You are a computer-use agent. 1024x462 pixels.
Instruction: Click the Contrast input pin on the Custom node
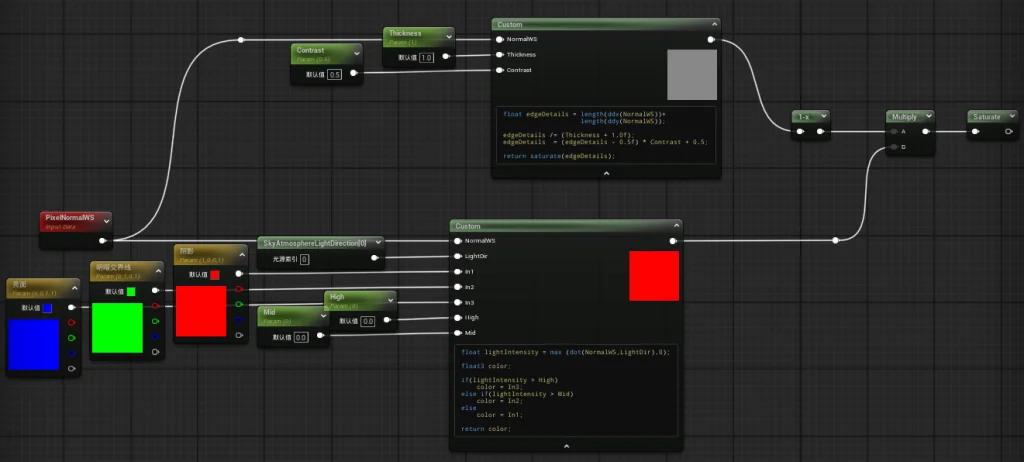[x=500, y=70]
